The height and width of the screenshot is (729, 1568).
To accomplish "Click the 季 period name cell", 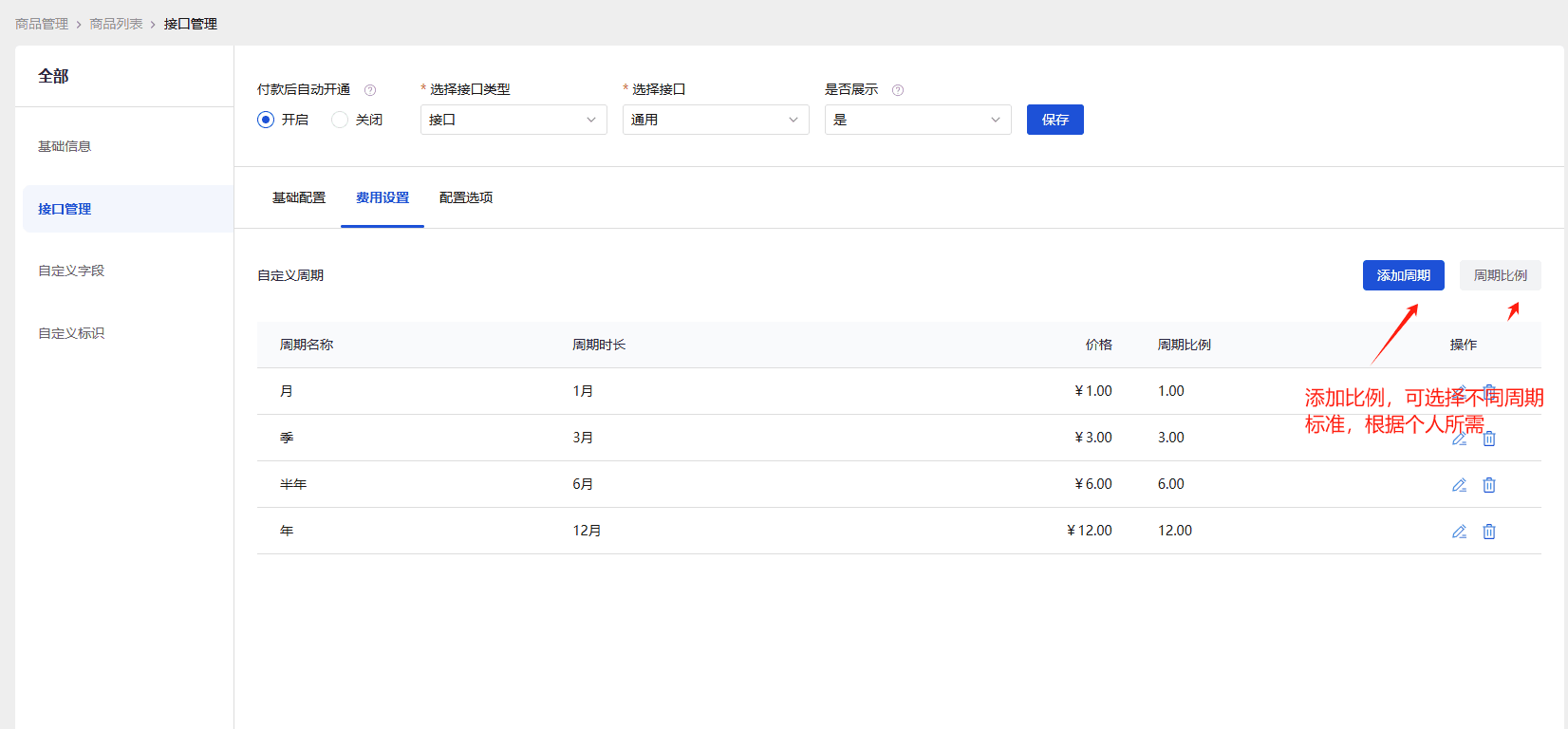I will click(x=287, y=438).
